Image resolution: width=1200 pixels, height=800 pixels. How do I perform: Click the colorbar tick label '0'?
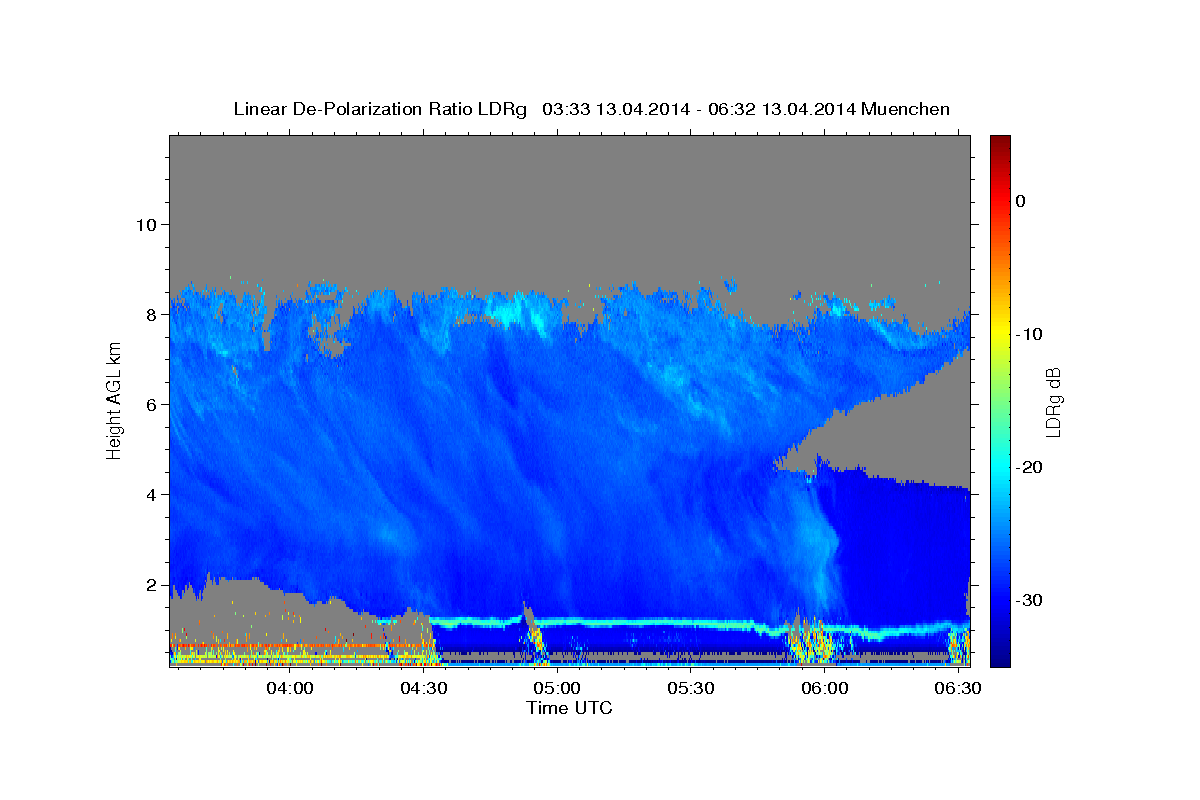click(x=1021, y=201)
